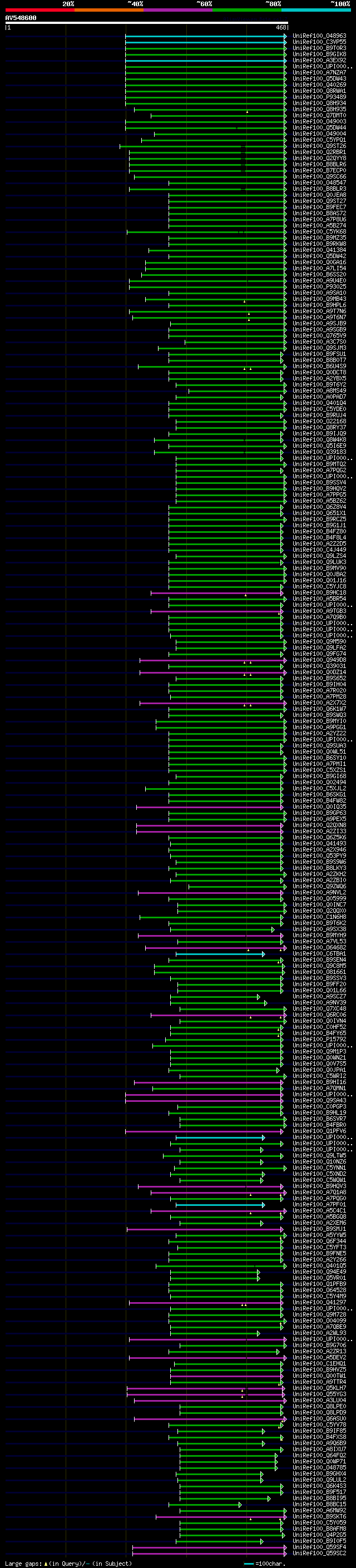Select hit label UniRef100_Q5DW44
The width and height of the screenshot is (356, 1568).
pyautogui.click(x=319, y=127)
